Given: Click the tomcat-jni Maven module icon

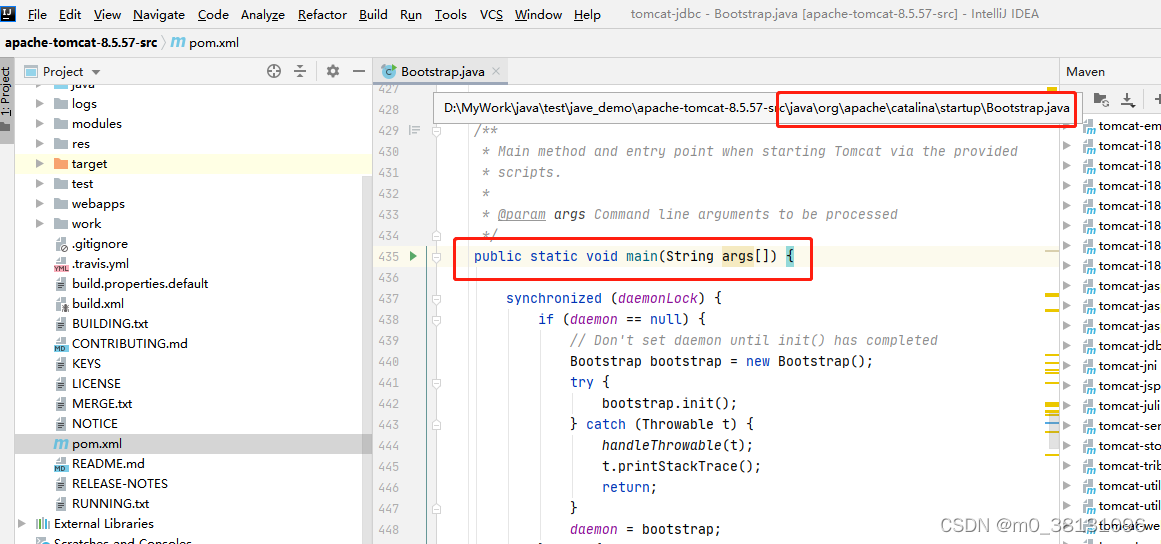Looking at the screenshot, I should coord(1089,366).
